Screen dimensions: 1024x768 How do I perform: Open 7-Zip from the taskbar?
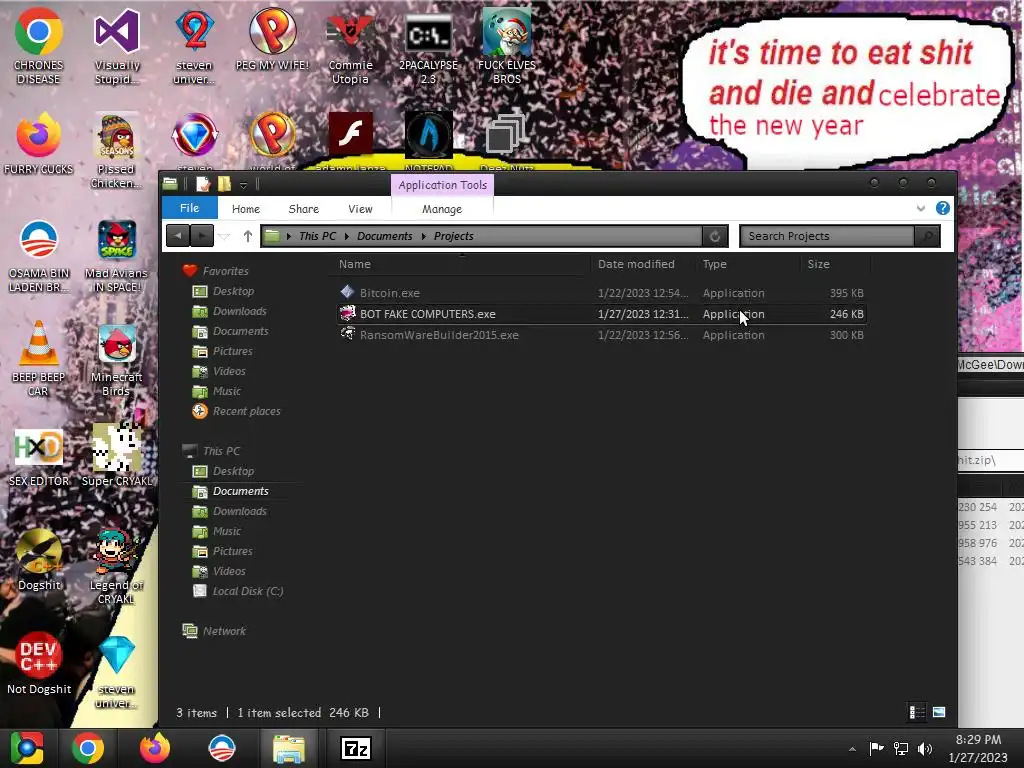(356, 748)
